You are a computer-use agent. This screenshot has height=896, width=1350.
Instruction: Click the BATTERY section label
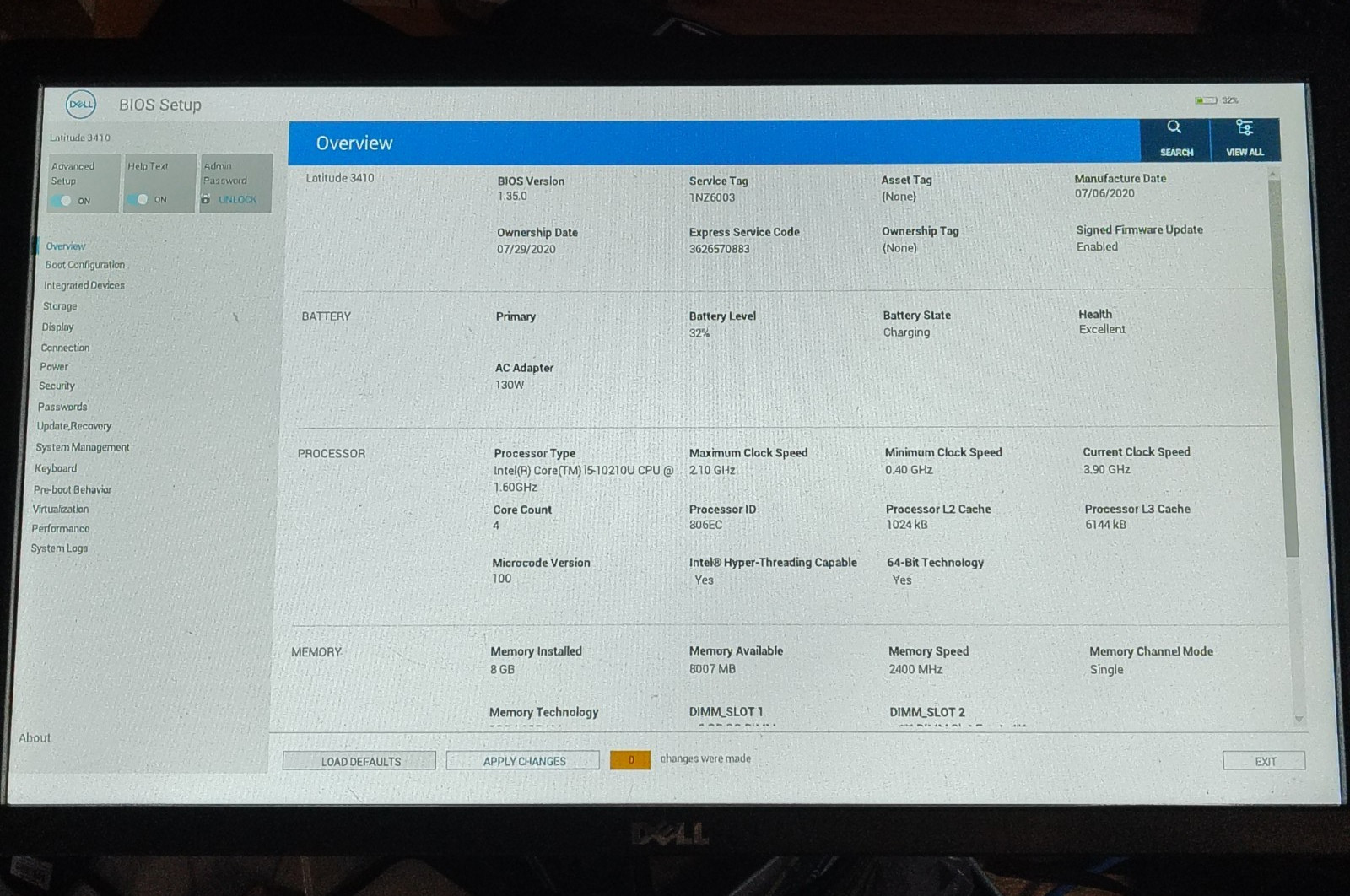326,316
